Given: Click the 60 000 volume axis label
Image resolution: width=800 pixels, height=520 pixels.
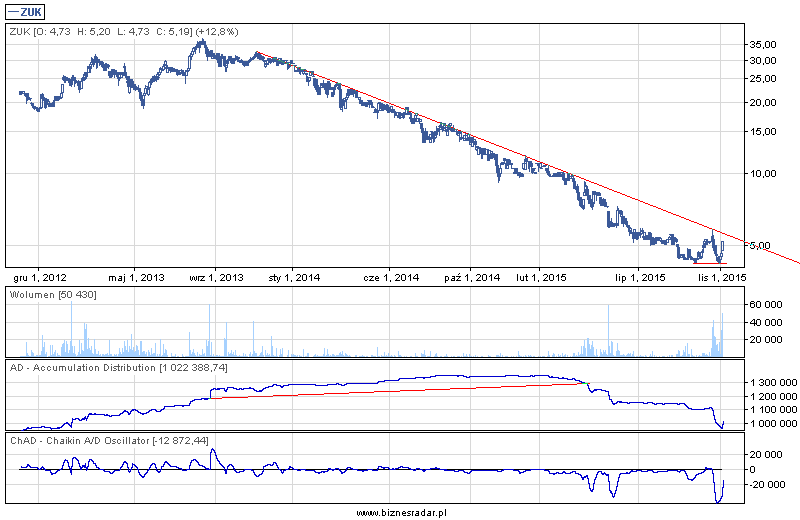Looking at the screenshot, I should click(x=765, y=304).
